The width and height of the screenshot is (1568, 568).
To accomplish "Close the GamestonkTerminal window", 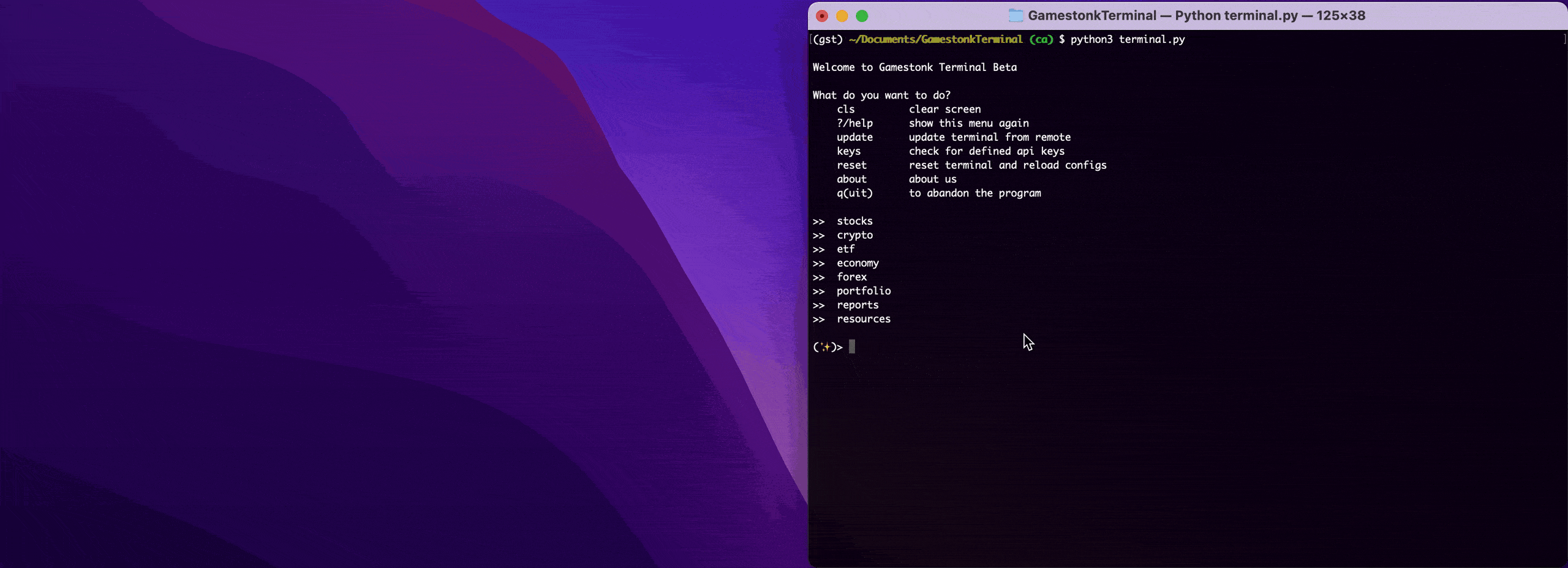I will [822, 16].
